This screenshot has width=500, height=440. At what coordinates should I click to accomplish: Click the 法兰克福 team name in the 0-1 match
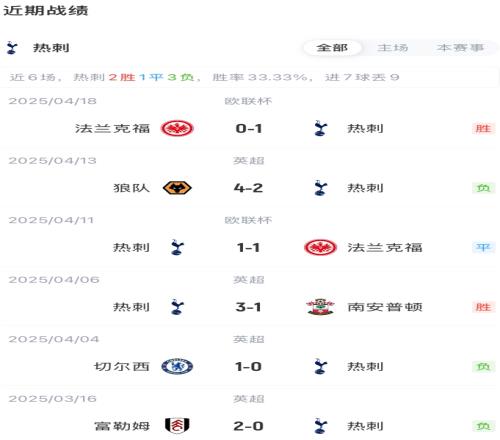pos(112,128)
